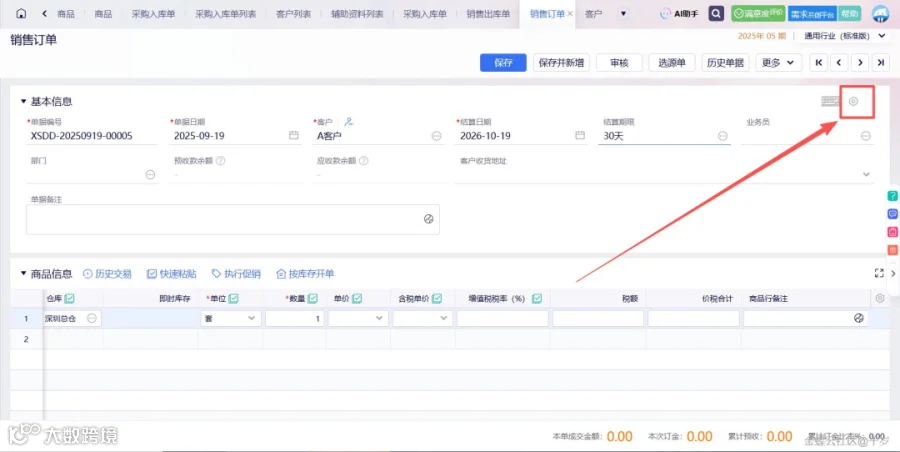Viewport: 900px width, 452px height.
Task: Switch to the 销售出库单 tab
Action: [x=488, y=13]
